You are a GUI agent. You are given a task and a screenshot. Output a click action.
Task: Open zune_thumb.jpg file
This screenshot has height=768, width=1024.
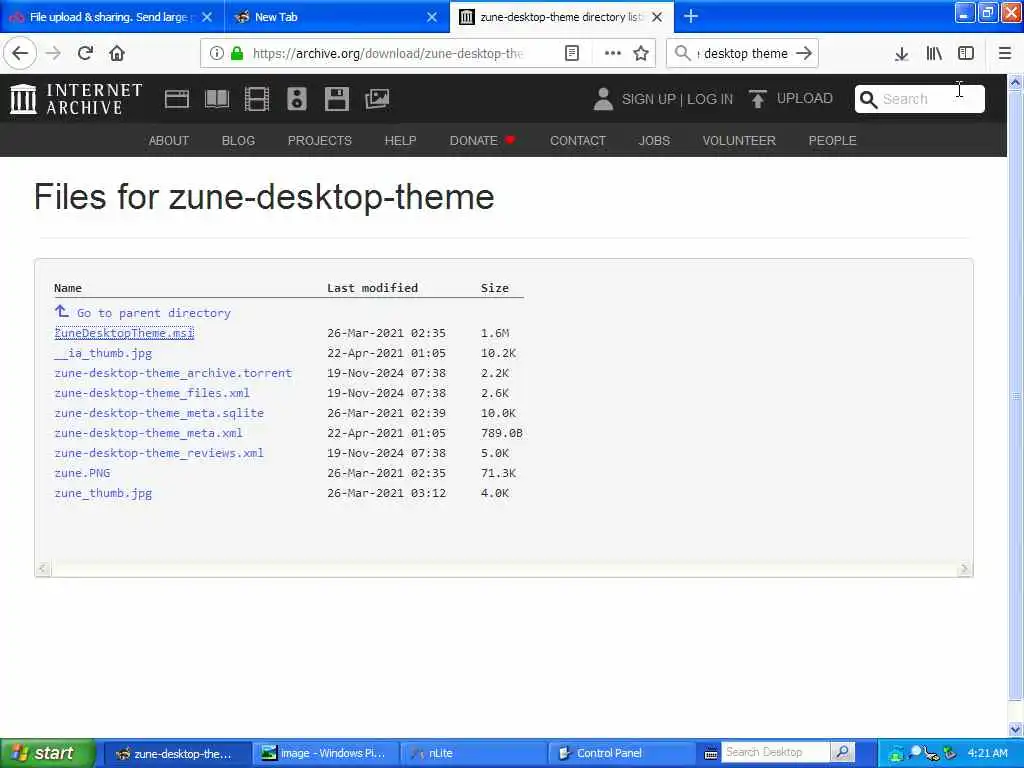tap(103, 493)
